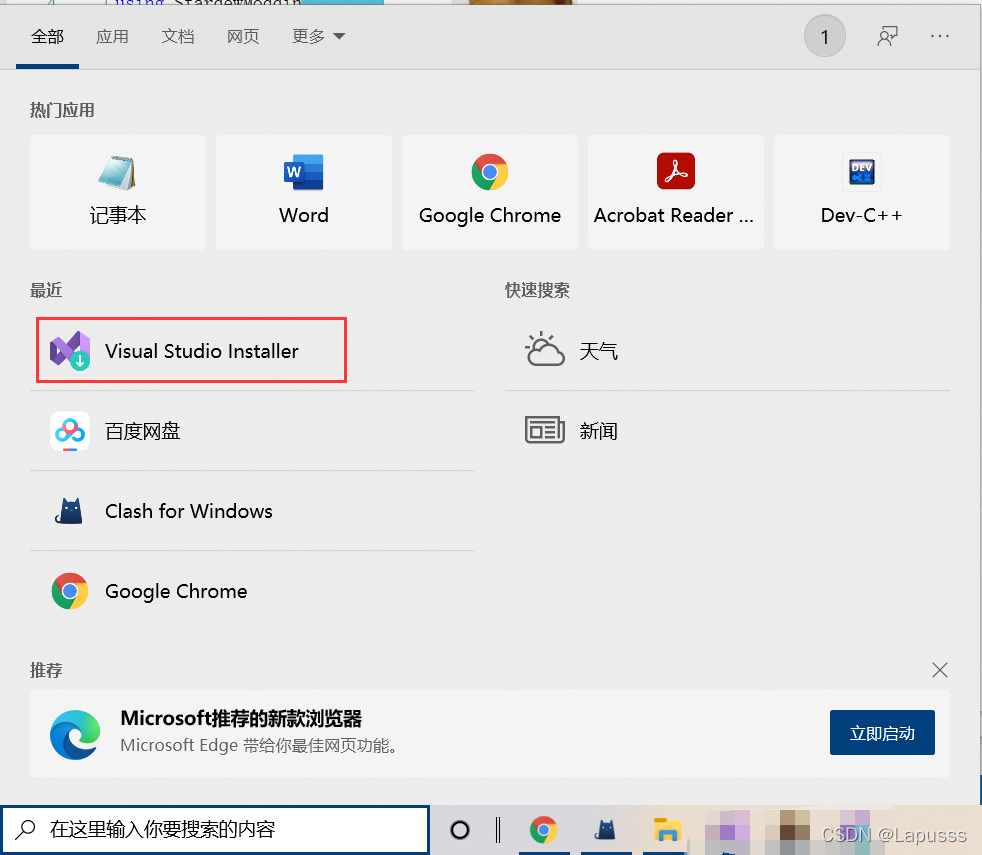This screenshot has height=855, width=982.
Task: Open File Explorer on taskbar
Action: pos(667,830)
